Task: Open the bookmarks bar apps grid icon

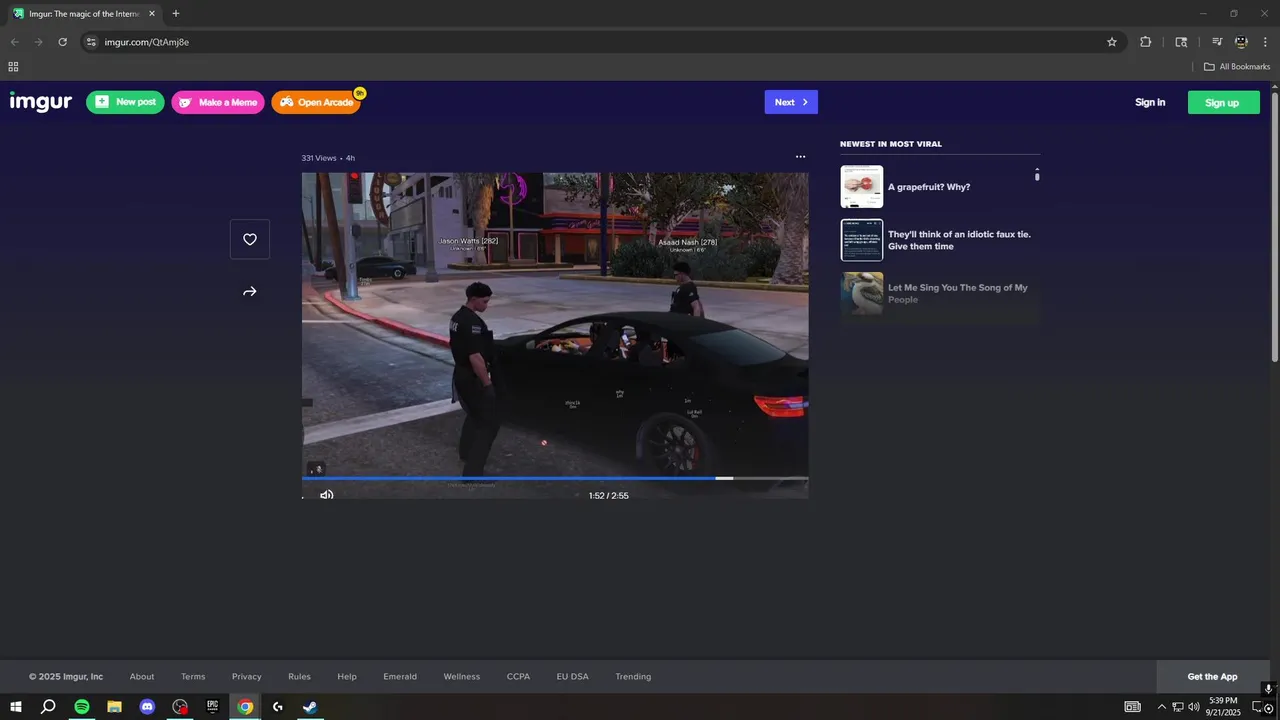Action: (13, 67)
